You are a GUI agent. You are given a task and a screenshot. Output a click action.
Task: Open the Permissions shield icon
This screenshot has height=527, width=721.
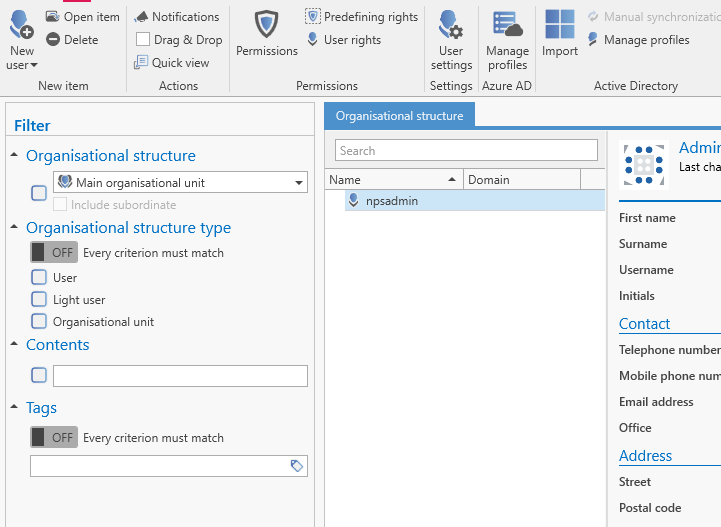[267, 24]
